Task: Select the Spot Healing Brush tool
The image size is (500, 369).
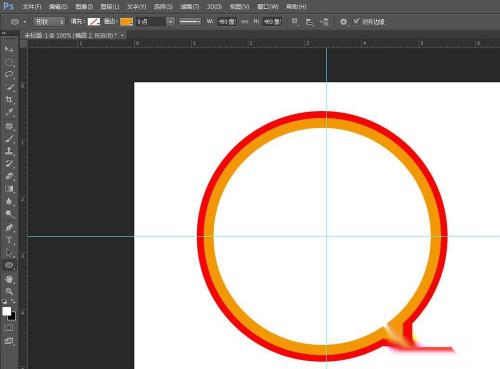Action: coord(9,126)
